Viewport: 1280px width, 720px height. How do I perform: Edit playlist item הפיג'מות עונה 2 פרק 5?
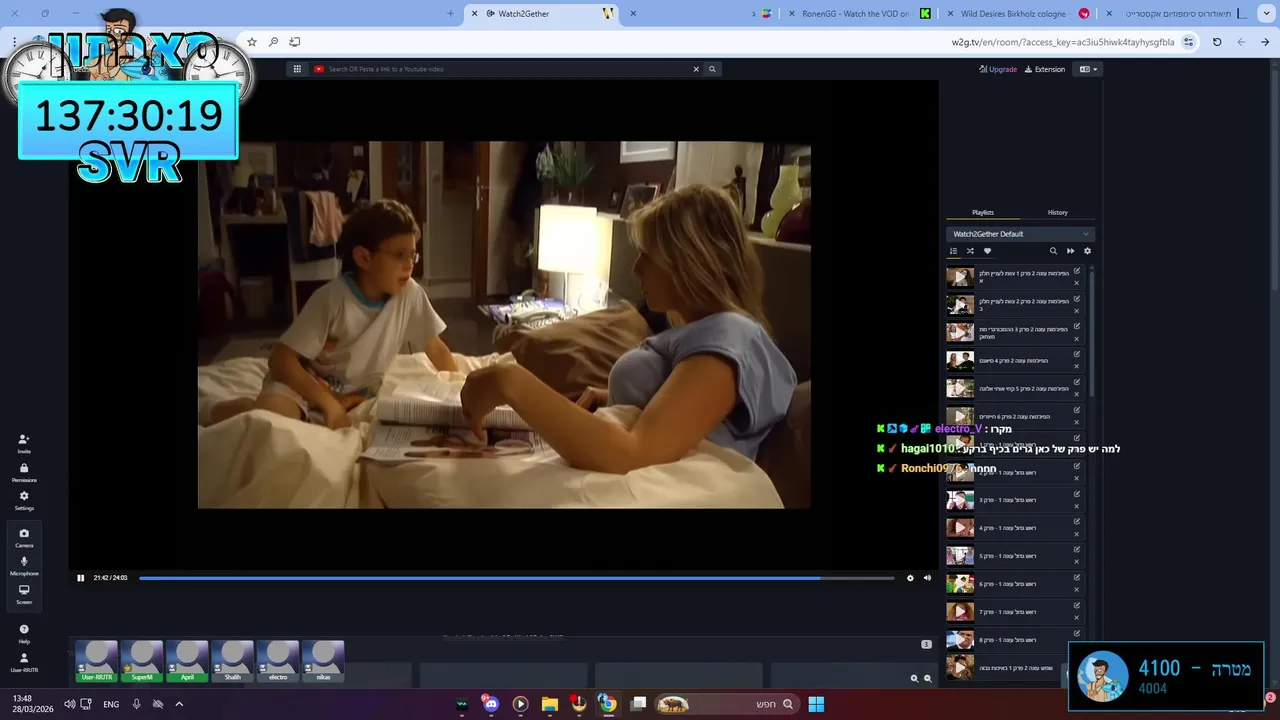[1077, 382]
